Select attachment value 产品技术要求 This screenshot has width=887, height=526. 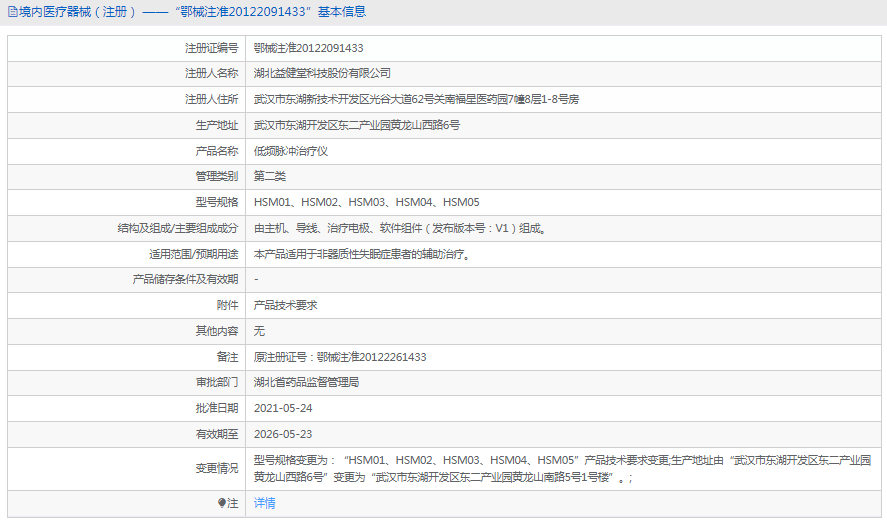pos(286,305)
